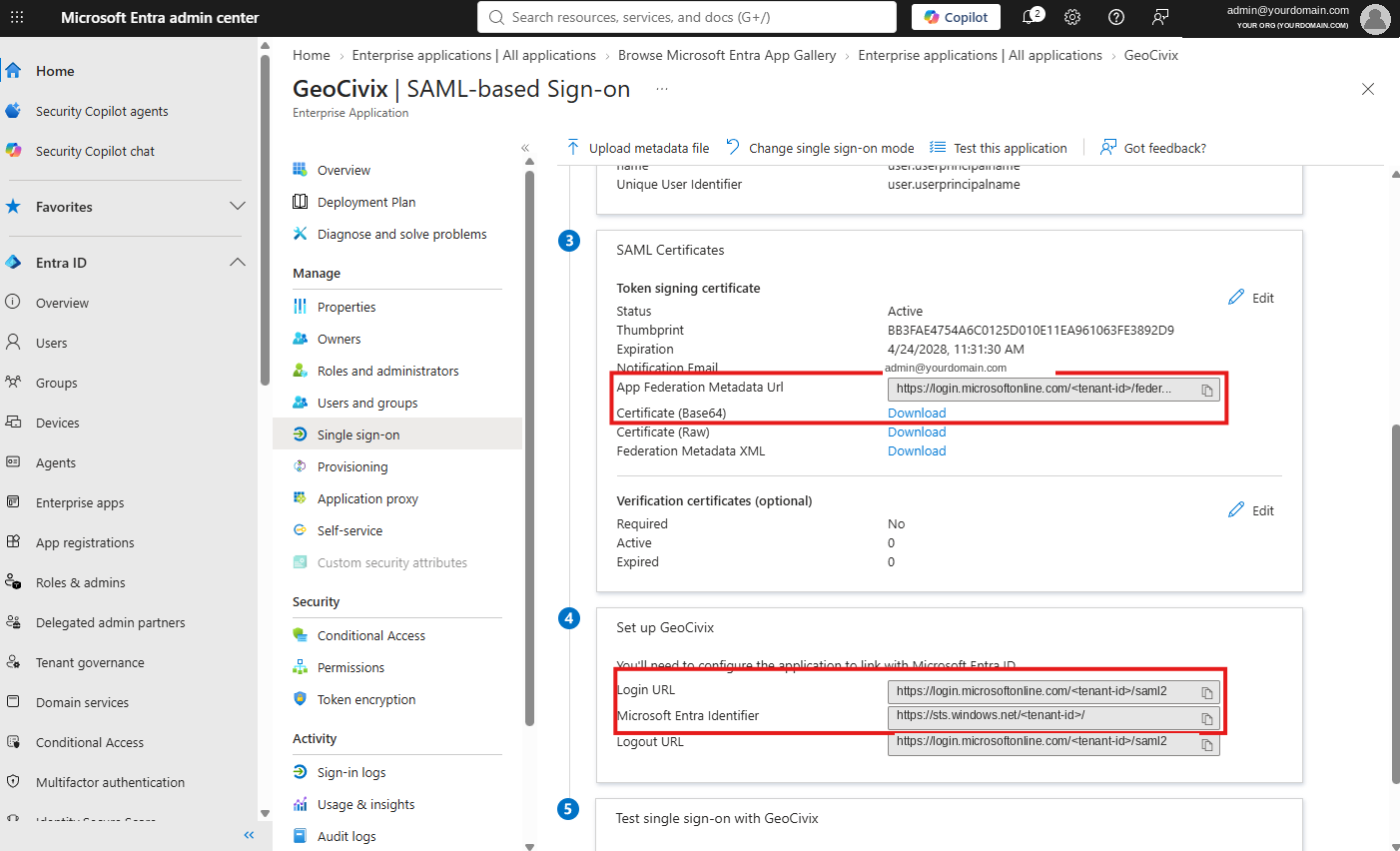1400x851 pixels.
Task: Open the settings gear icon
Action: [x=1072, y=17]
